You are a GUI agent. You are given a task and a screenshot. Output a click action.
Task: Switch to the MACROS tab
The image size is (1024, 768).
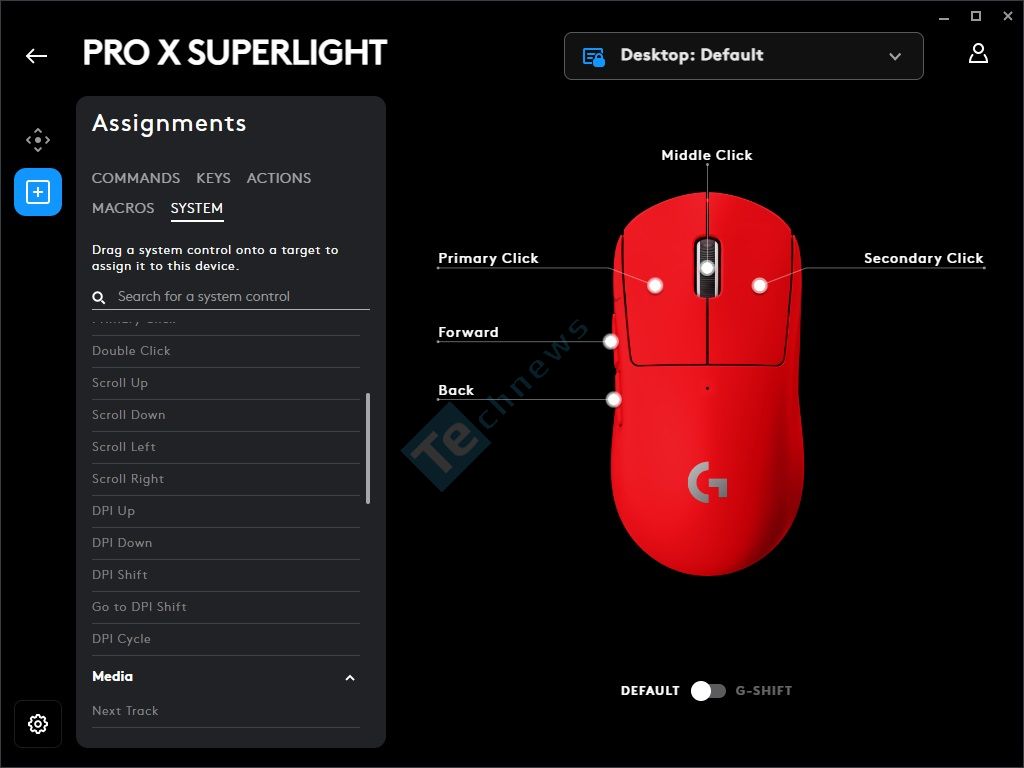click(123, 208)
